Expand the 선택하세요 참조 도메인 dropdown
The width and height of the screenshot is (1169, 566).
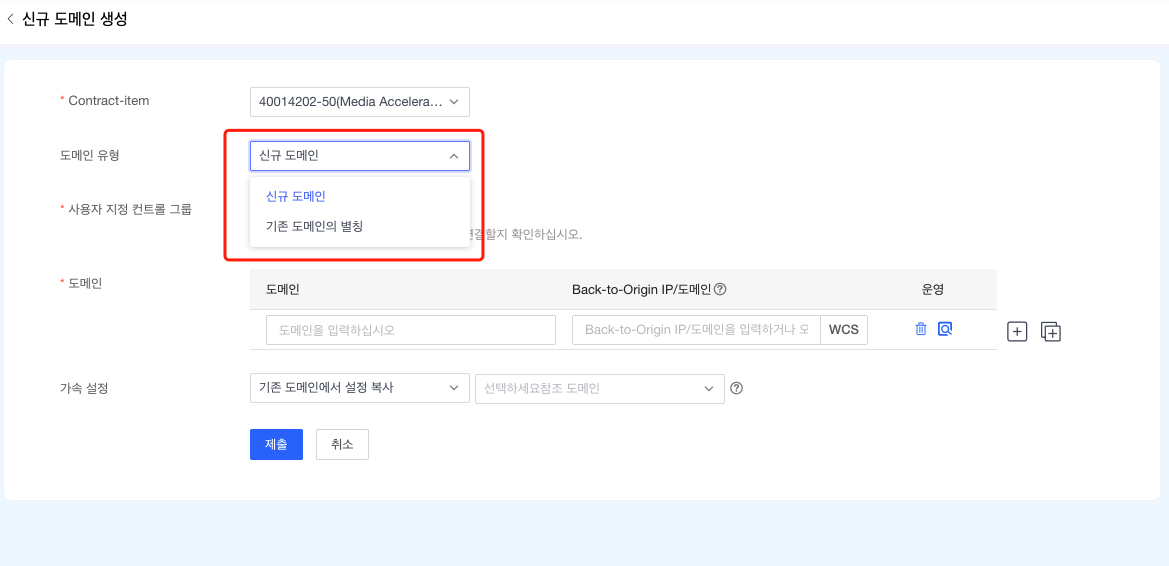tap(599, 388)
